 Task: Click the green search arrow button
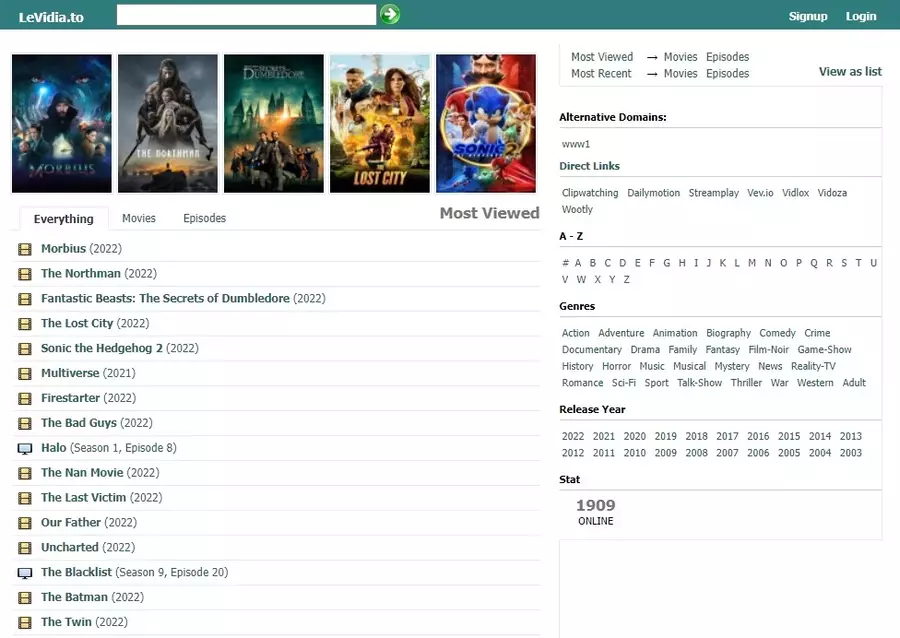[x=390, y=14]
